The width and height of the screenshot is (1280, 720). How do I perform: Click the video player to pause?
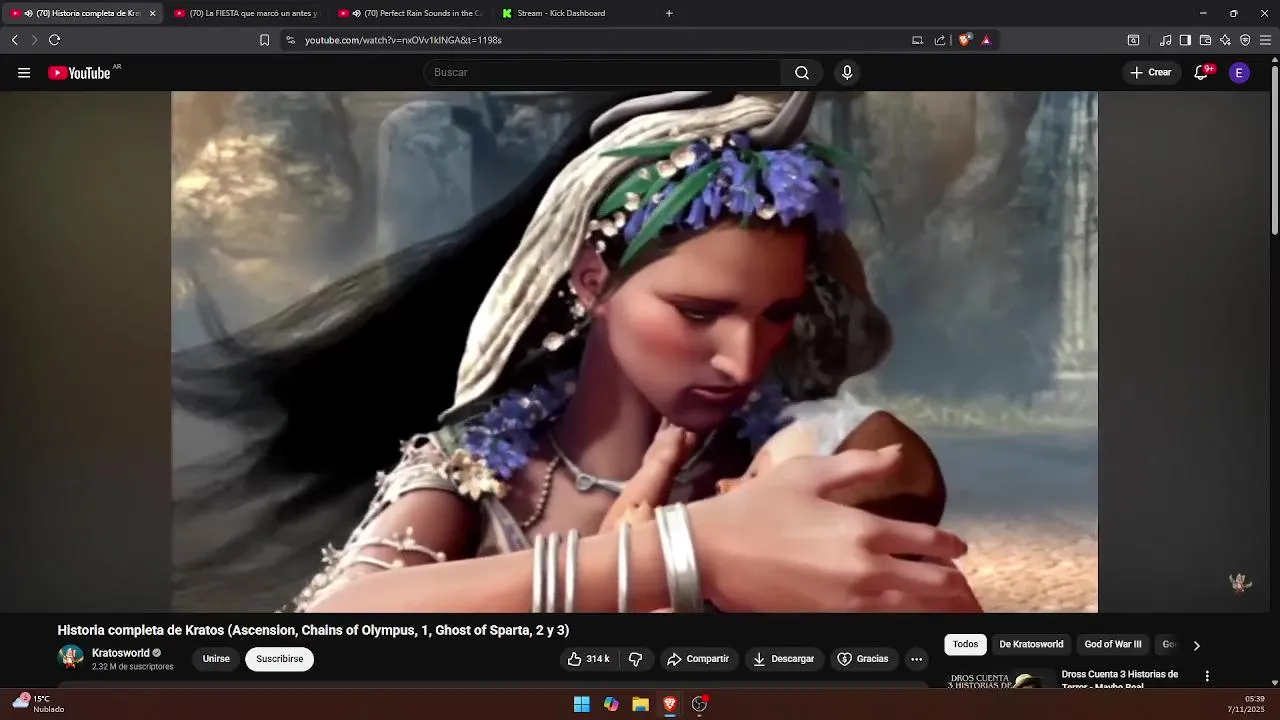(x=634, y=352)
